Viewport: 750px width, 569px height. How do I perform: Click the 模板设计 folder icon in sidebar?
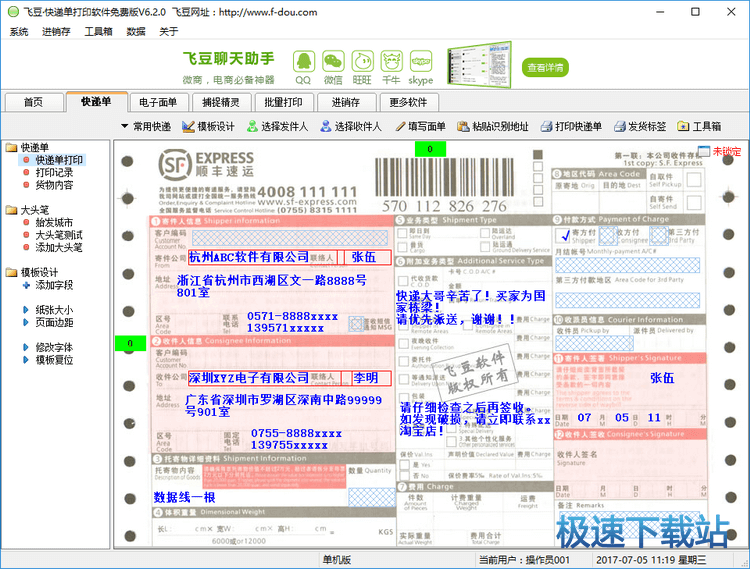[11, 273]
